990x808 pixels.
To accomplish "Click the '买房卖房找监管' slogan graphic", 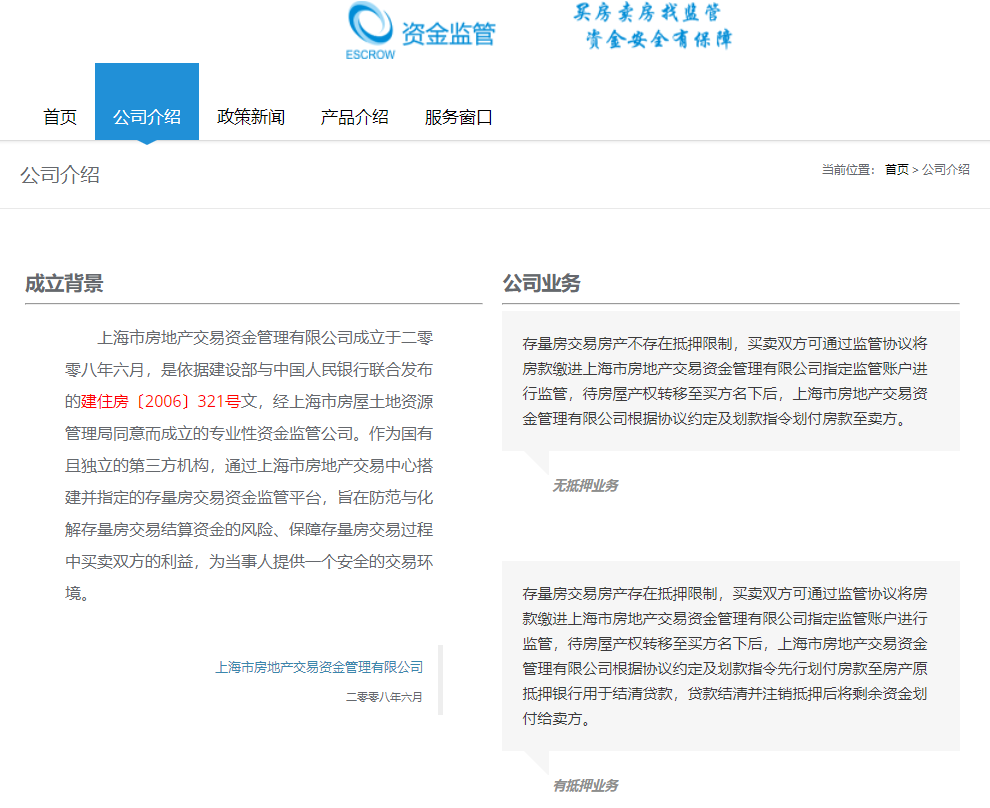I will pyautogui.click(x=649, y=14).
